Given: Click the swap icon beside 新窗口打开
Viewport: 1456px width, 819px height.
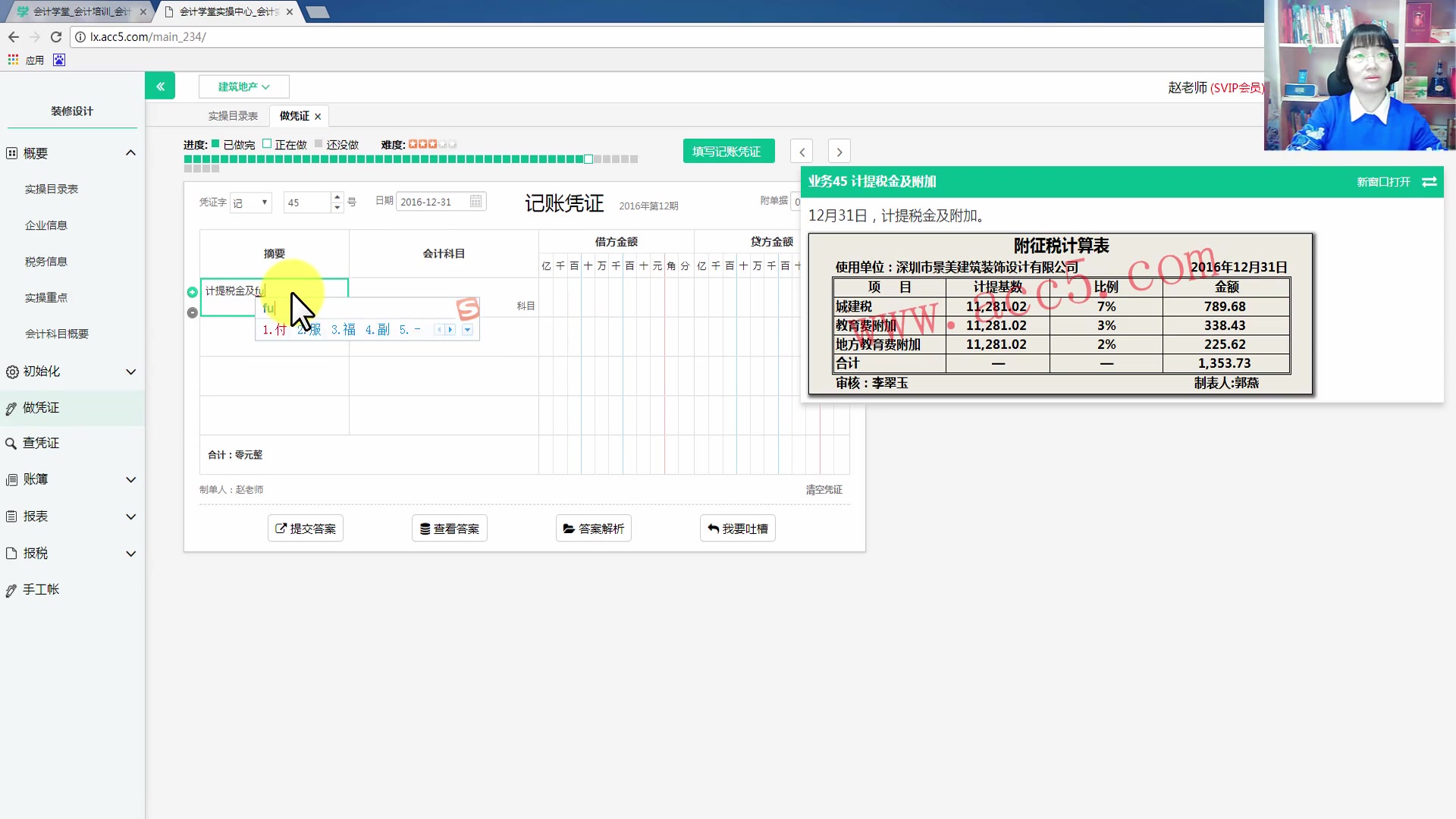Looking at the screenshot, I should tap(1430, 182).
